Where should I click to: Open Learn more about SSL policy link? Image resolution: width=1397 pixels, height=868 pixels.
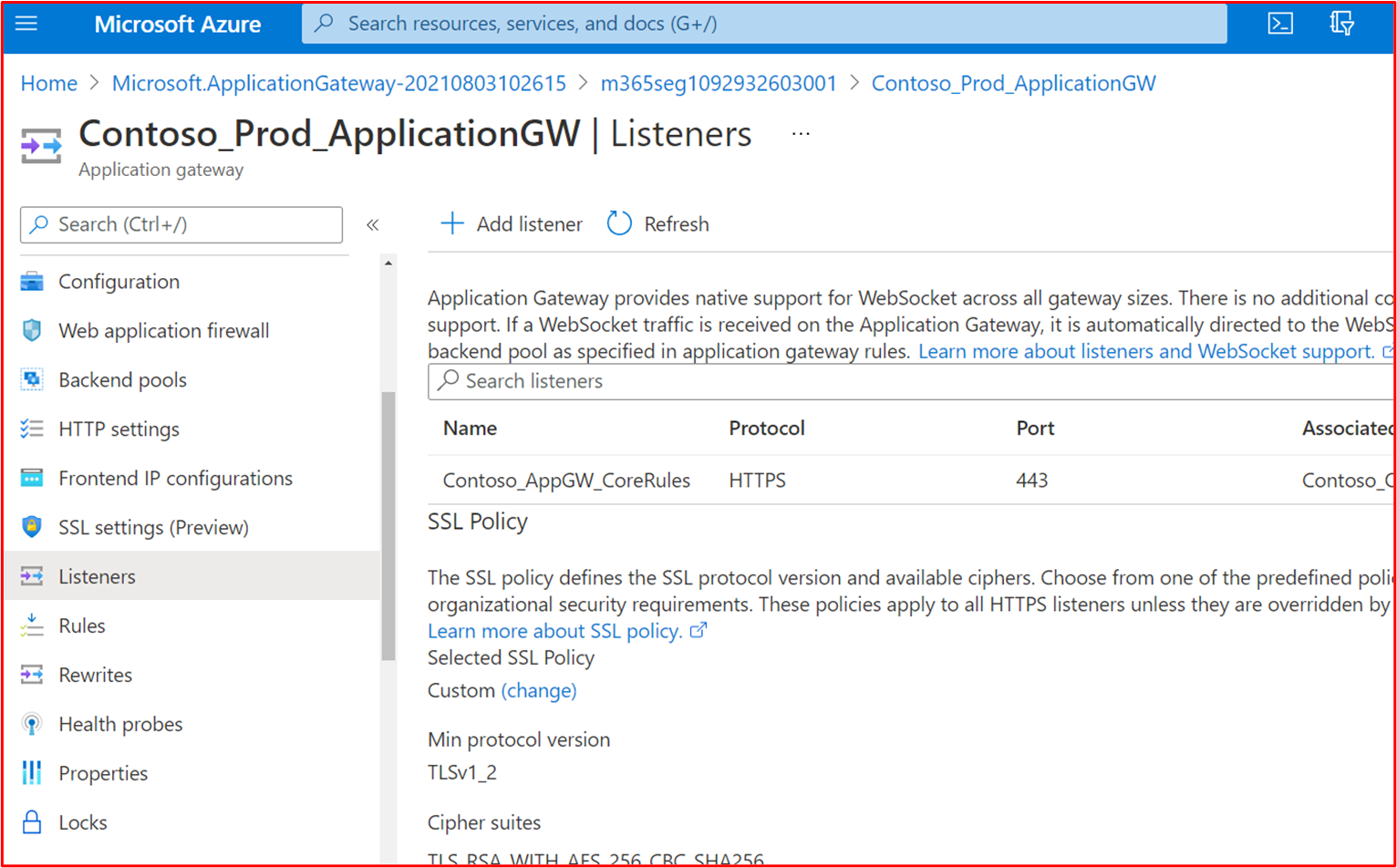(x=555, y=631)
